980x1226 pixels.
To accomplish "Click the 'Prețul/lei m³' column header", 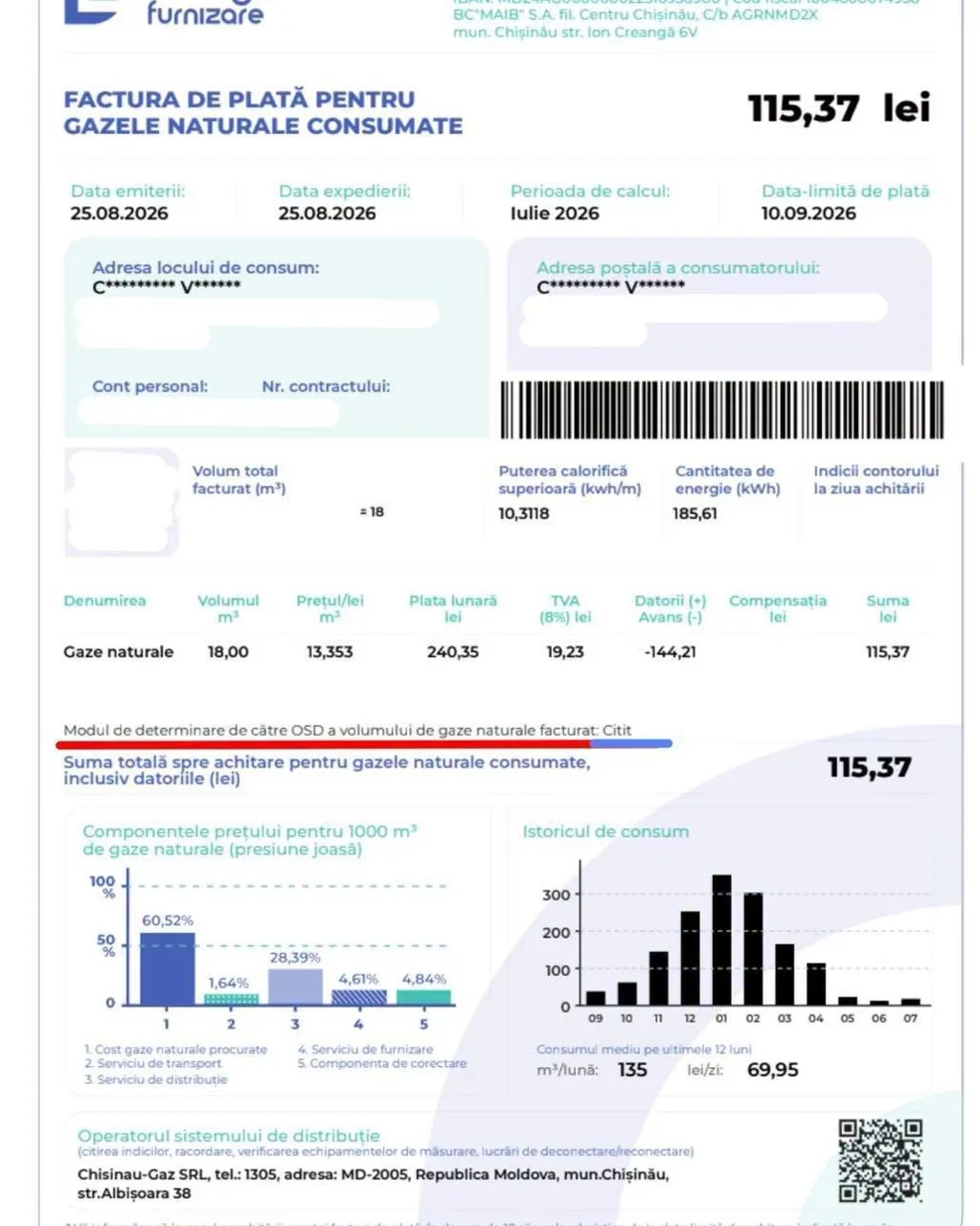I will (330, 609).
